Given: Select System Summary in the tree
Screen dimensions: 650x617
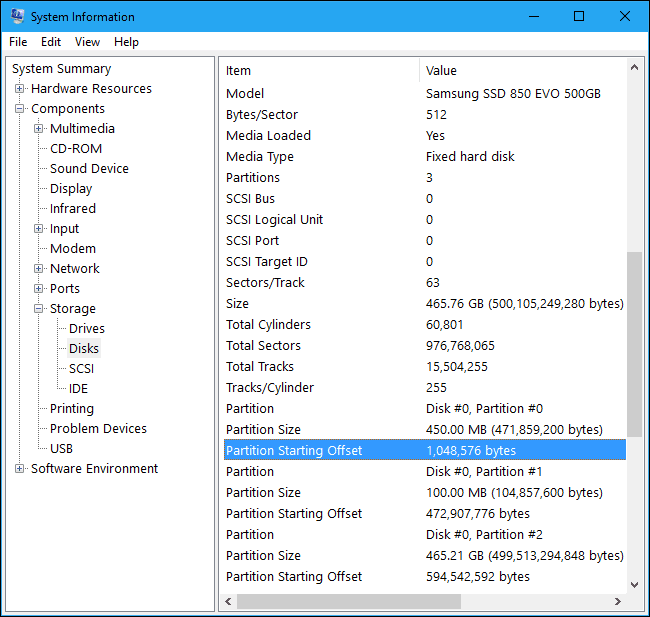Looking at the screenshot, I should (61, 69).
